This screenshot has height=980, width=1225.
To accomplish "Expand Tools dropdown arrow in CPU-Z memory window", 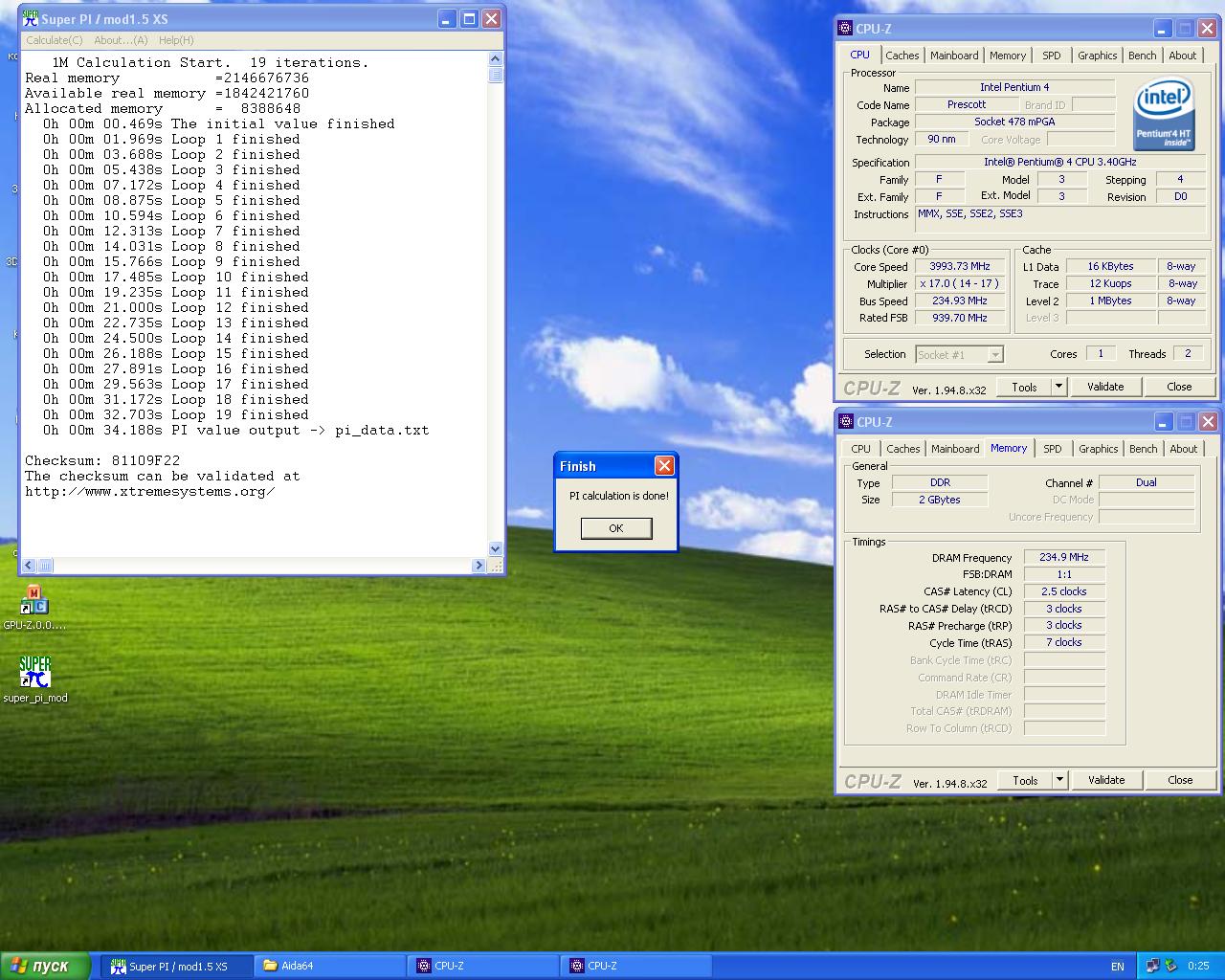I will pyautogui.click(x=1059, y=780).
